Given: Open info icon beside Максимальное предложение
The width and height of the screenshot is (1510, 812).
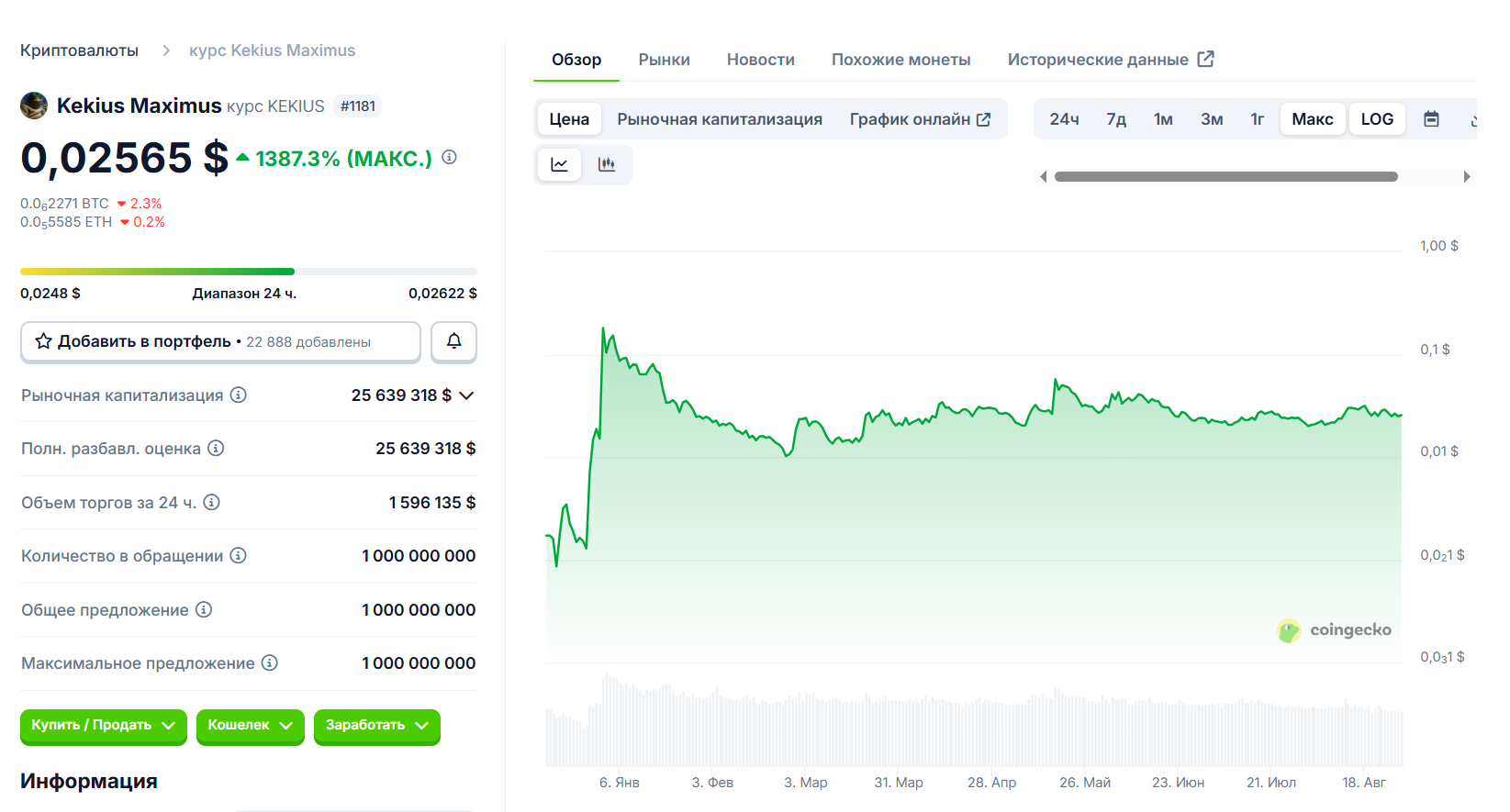Looking at the screenshot, I should [269, 662].
